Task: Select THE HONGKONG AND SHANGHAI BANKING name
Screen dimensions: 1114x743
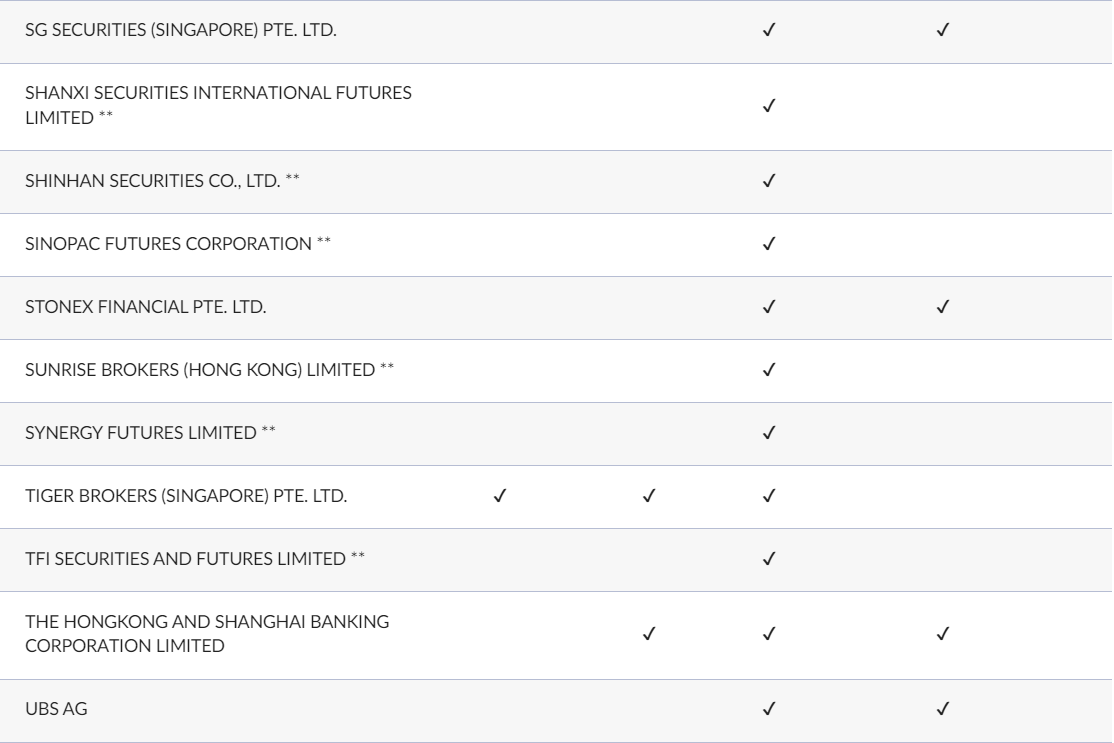Action: pos(207,622)
